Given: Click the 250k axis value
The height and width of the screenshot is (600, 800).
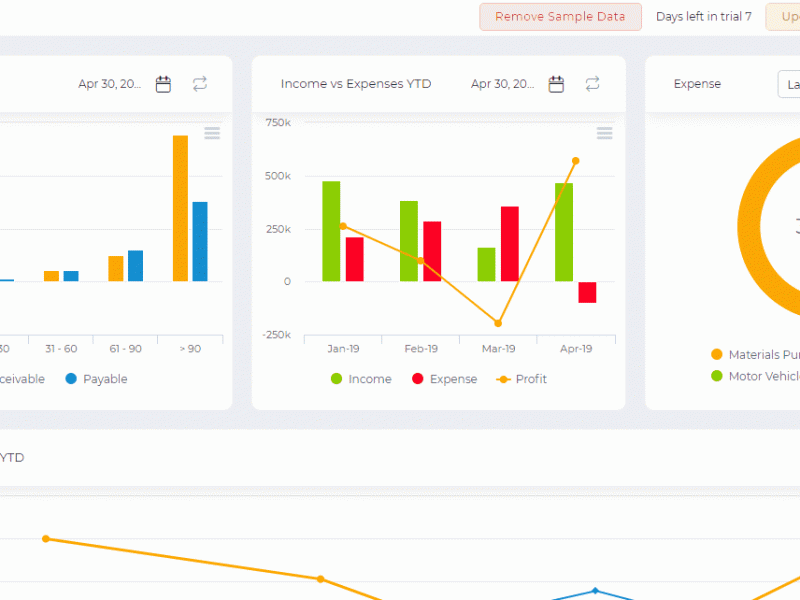Looking at the screenshot, I should [x=278, y=229].
